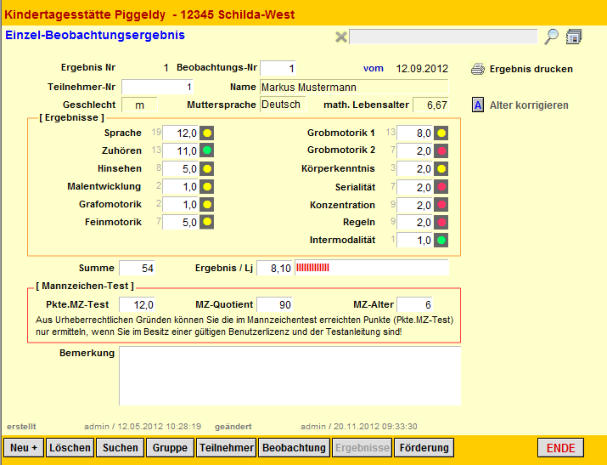
Task: Click the Name field Markus Mustermann
Action: point(354,87)
